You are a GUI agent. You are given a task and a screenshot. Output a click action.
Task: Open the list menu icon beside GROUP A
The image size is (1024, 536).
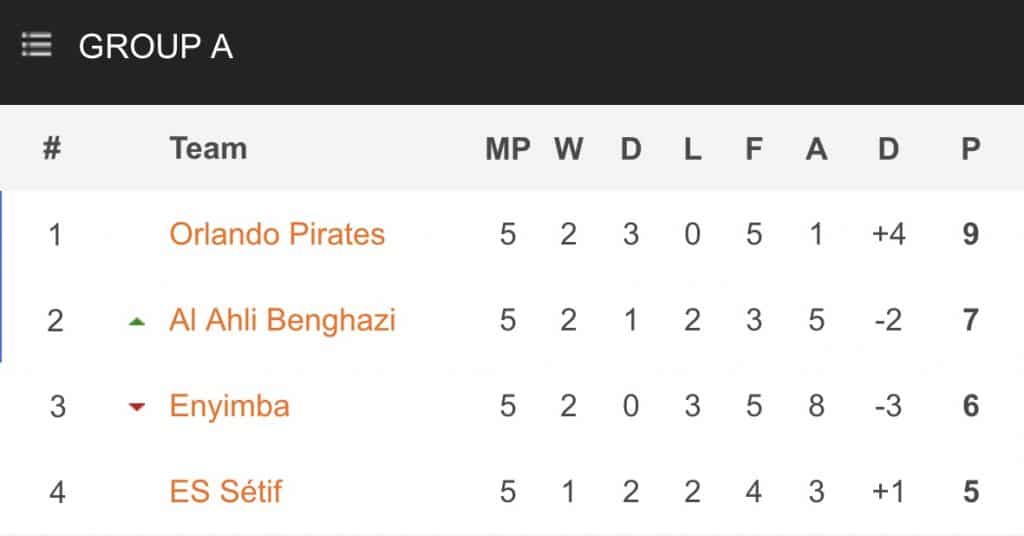coord(36,45)
